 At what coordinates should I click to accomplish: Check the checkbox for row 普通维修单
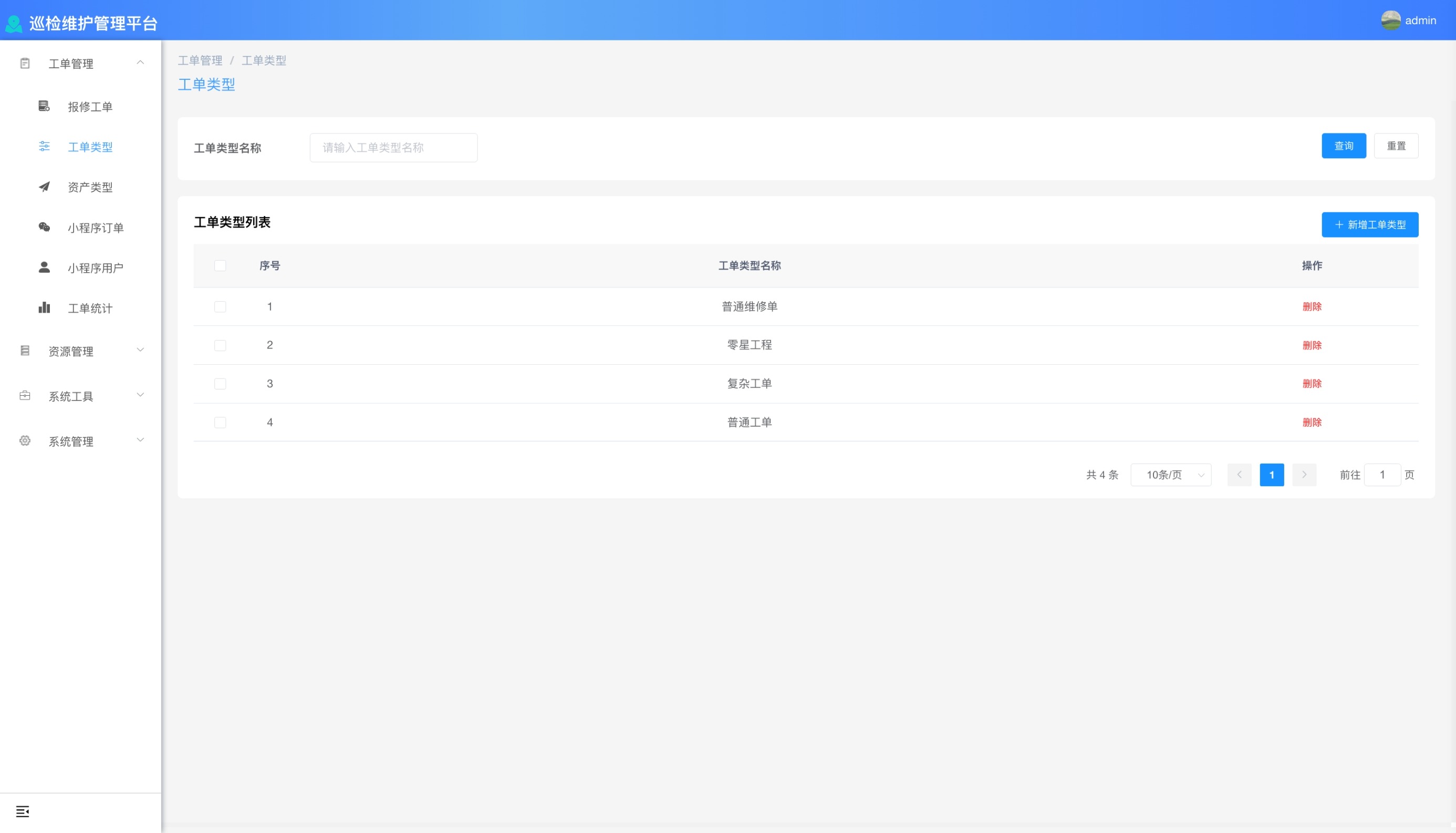[x=220, y=306]
